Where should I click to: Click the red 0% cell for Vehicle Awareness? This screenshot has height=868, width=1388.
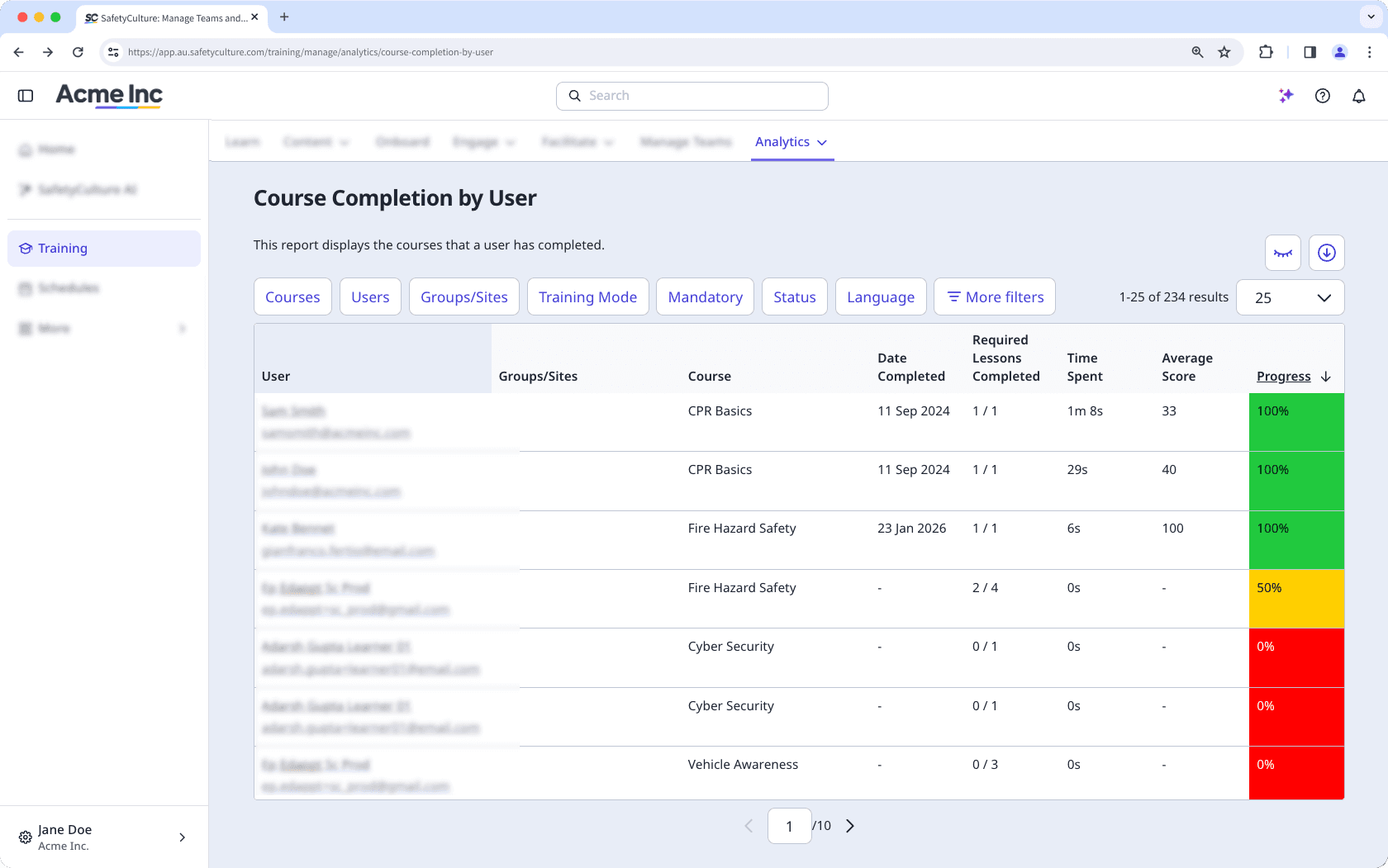click(1296, 773)
